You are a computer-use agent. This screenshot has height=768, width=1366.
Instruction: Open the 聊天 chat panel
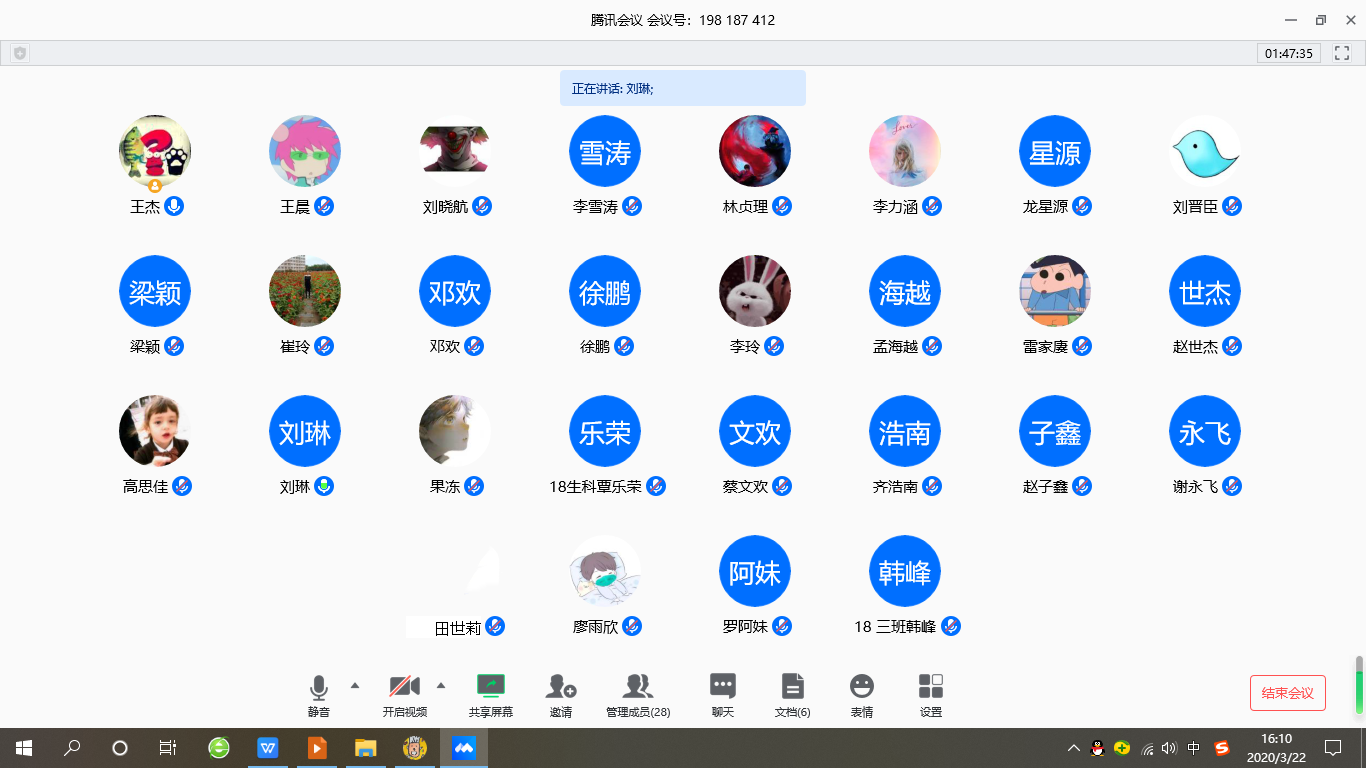click(x=723, y=696)
